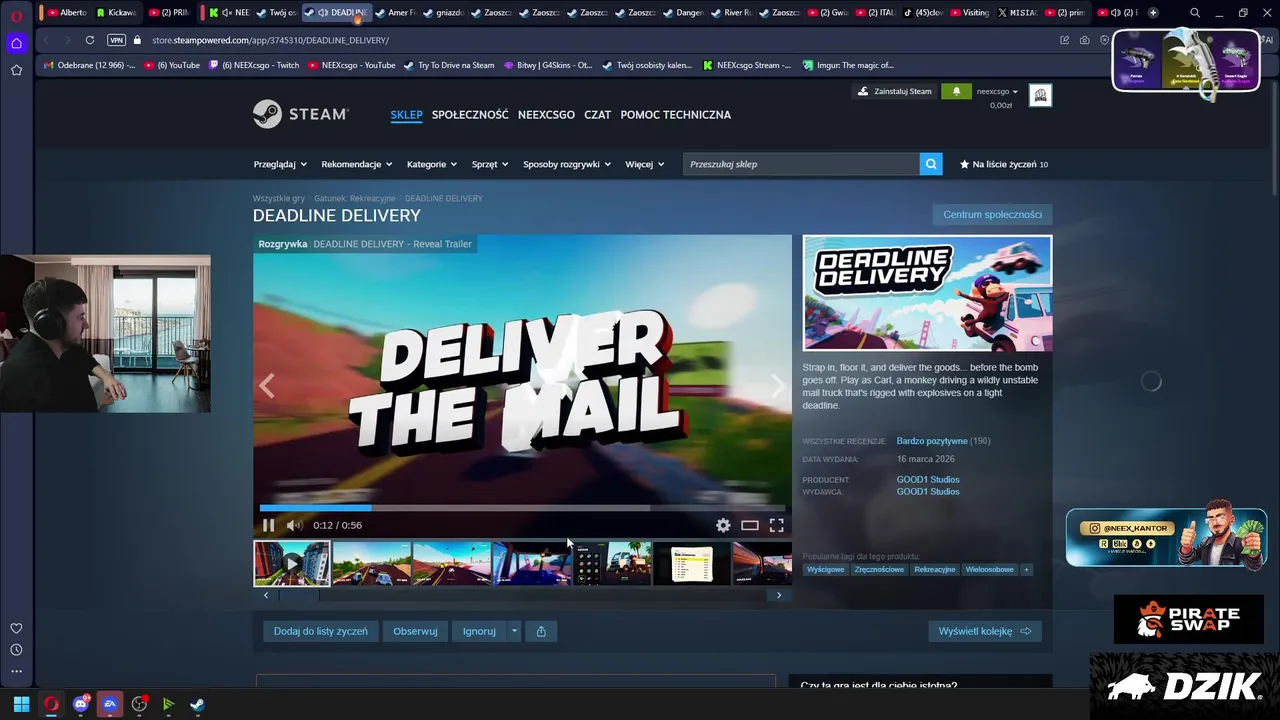Screen dimensions: 1280x720
Task: Expand Sposoby rozgrywki dropdown
Action: pyautogui.click(x=567, y=164)
